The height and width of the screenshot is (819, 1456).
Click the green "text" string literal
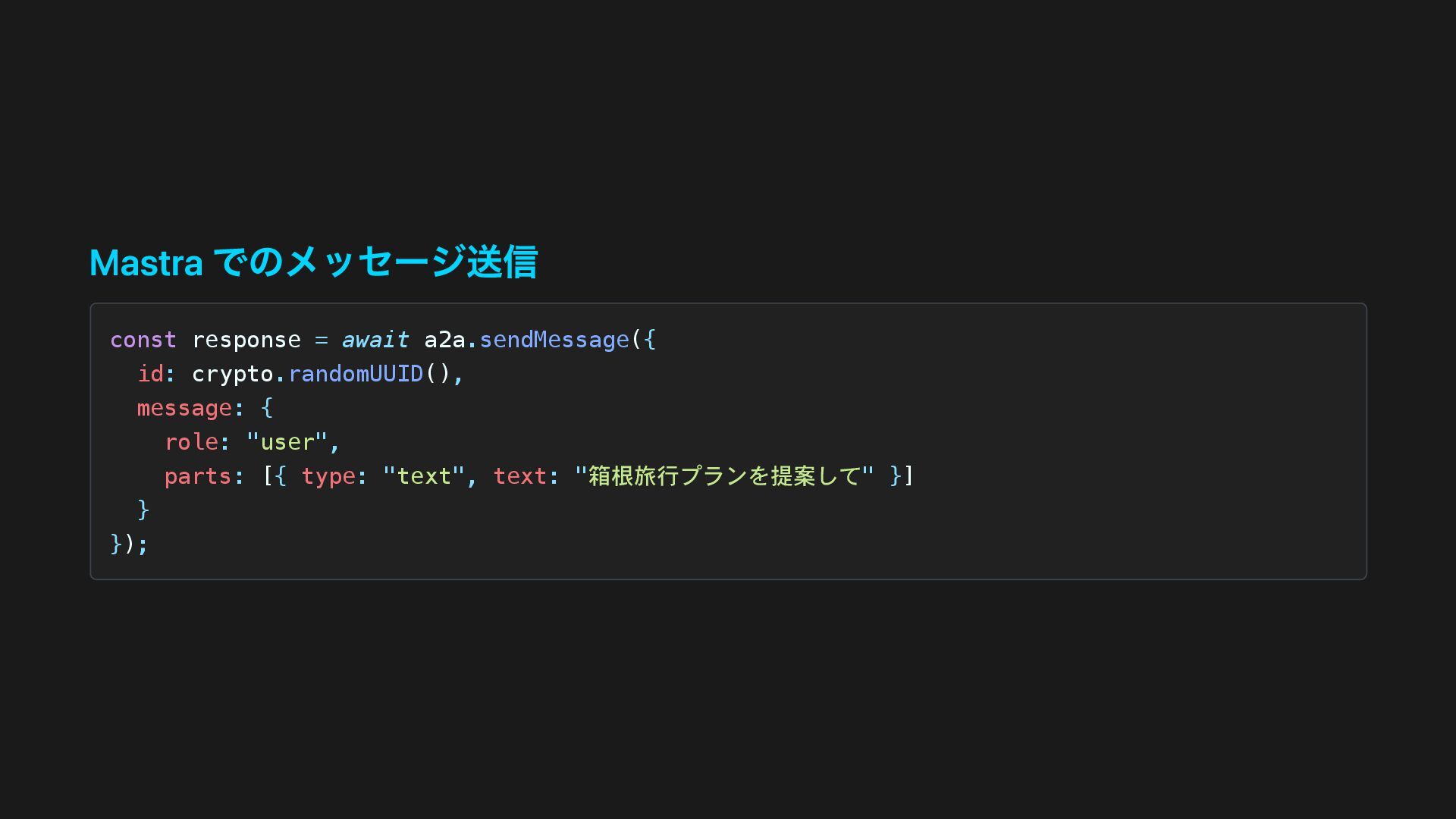pyautogui.click(x=423, y=476)
